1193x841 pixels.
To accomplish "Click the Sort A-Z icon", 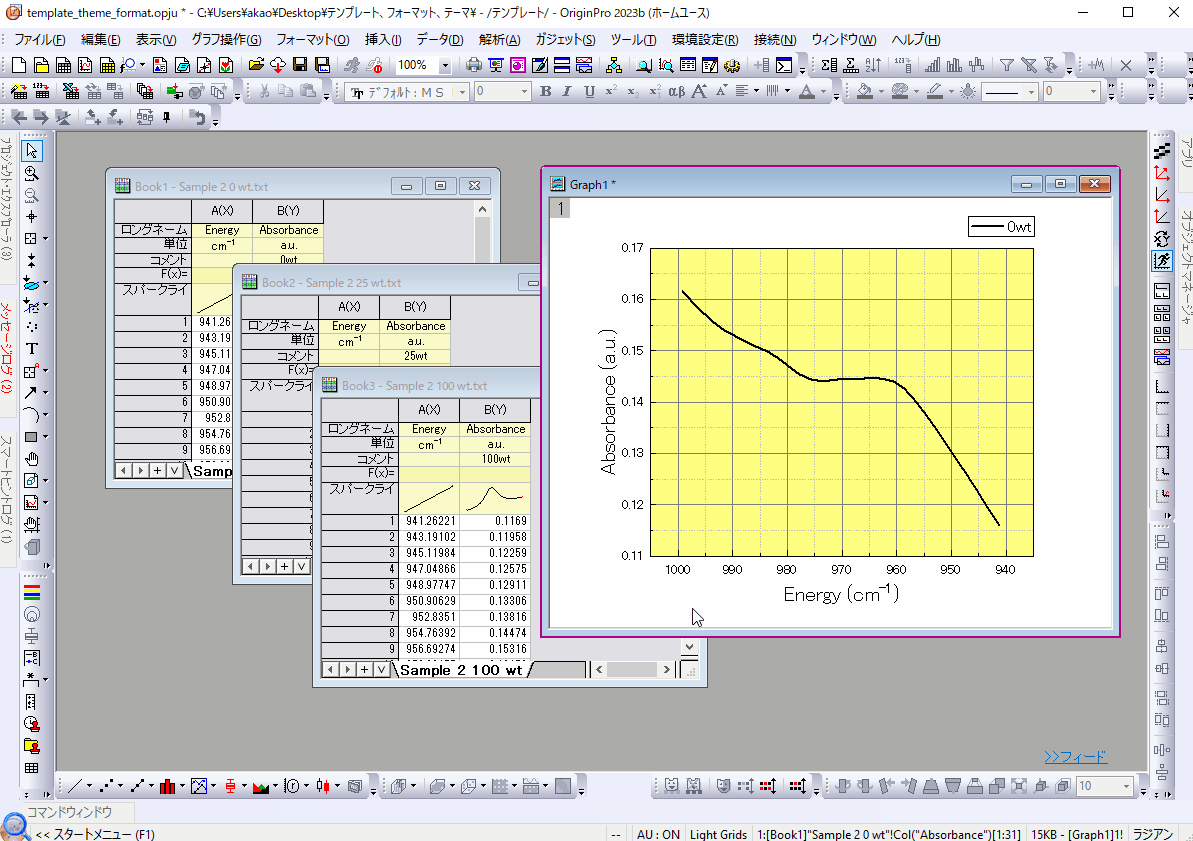I will coord(873,65).
